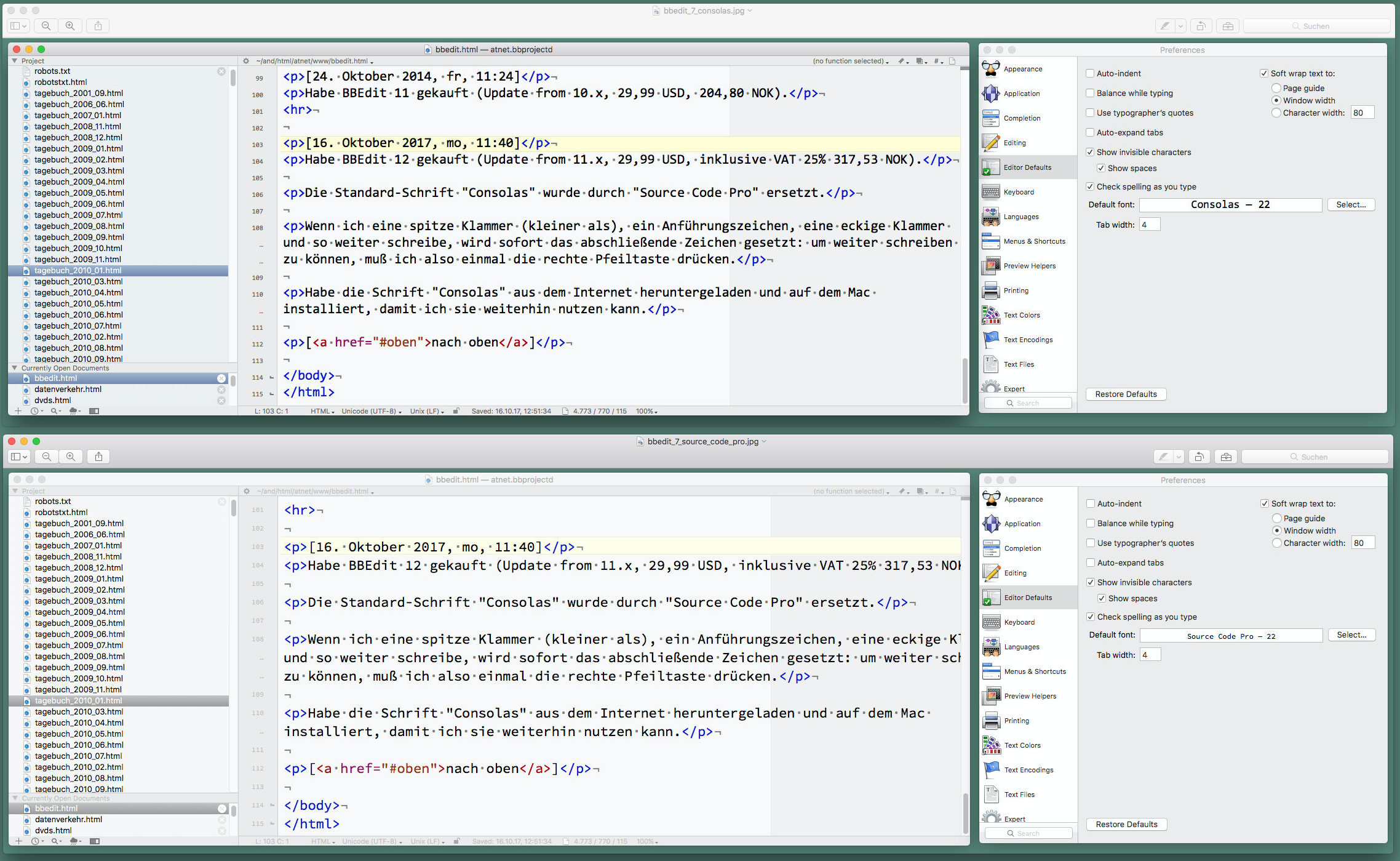
Task: Zoom out in bbedit_7_source_code_pro.jpg Preview toolbar
Action: coord(47,457)
